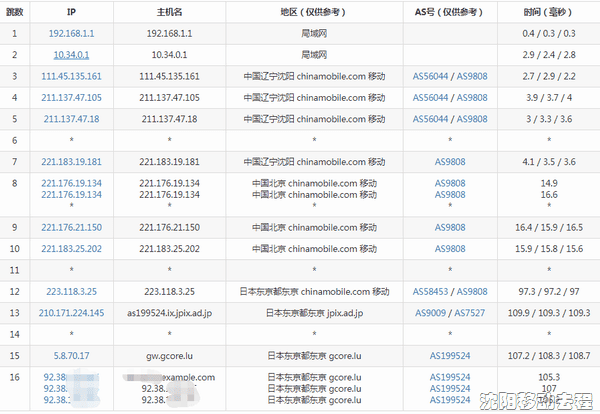Select time cell 0.4 / 0.3 / 0.3
The width and height of the screenshot is (600, 414).
pos(548,34)
